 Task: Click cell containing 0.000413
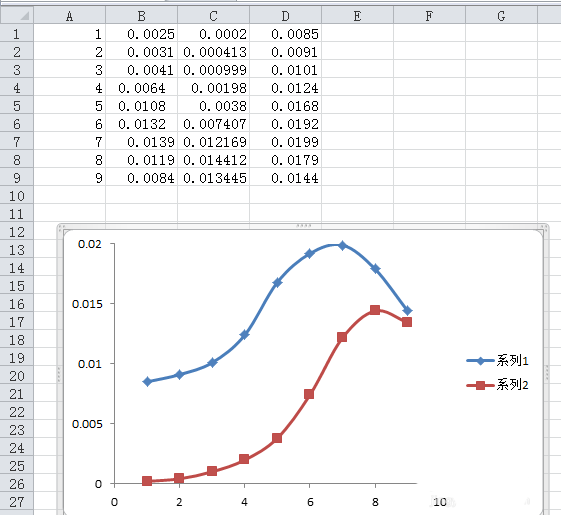pos(213,51)
